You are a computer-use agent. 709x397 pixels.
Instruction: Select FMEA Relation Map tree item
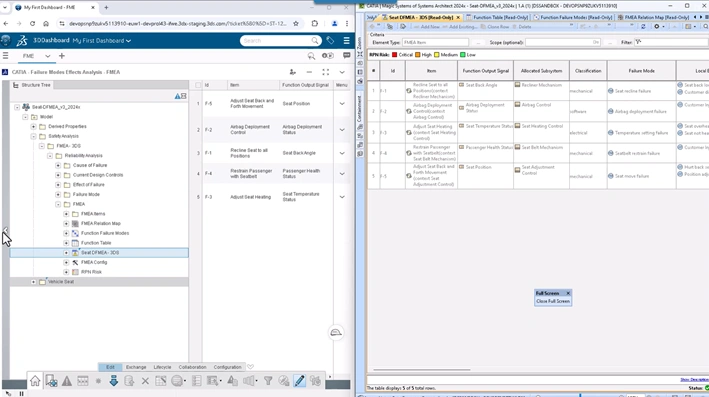click(101, 223)
